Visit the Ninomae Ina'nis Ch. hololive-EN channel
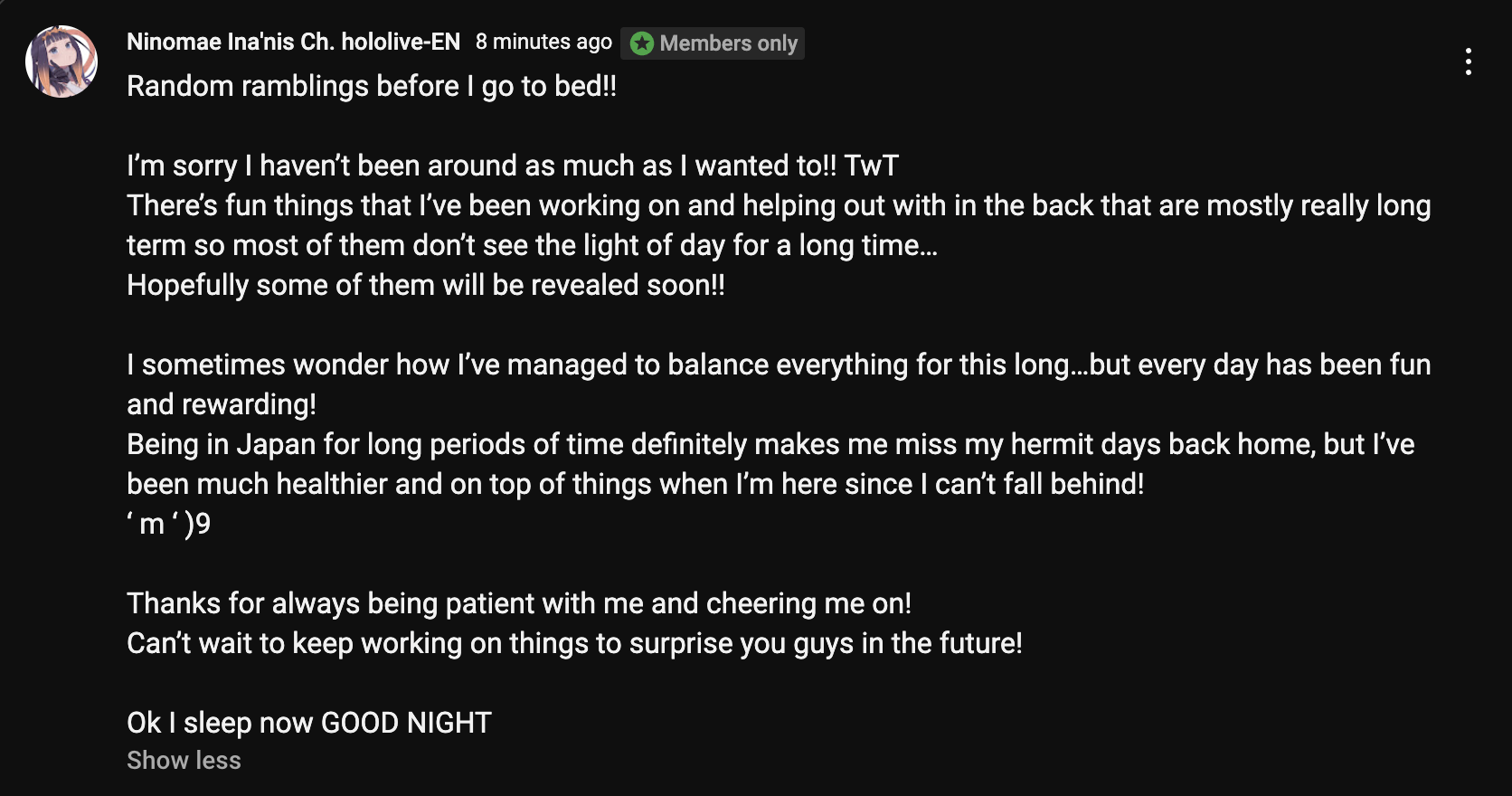1512x796 pixels. [x=293, y=42]
